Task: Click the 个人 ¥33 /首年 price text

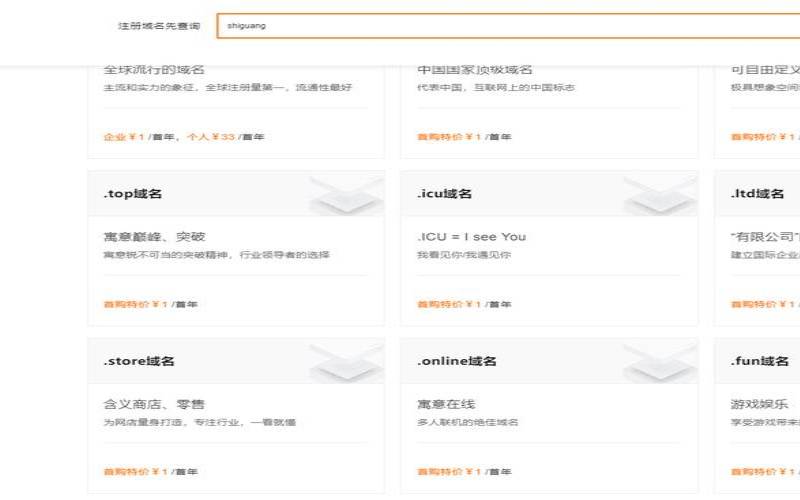Action: (226, 137)
